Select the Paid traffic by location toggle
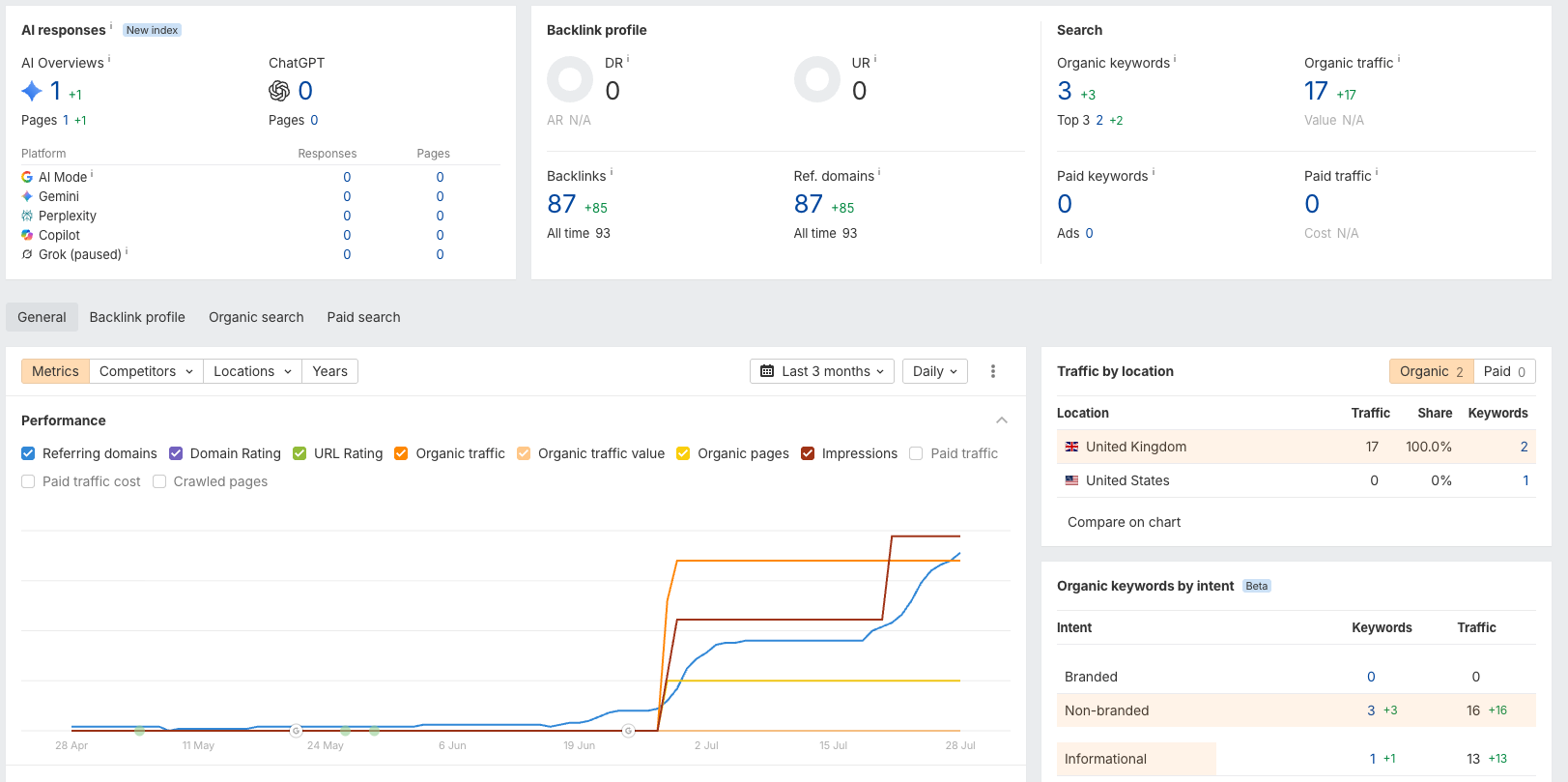This screenshot has height=782, width=1568. coord(1504,371)
